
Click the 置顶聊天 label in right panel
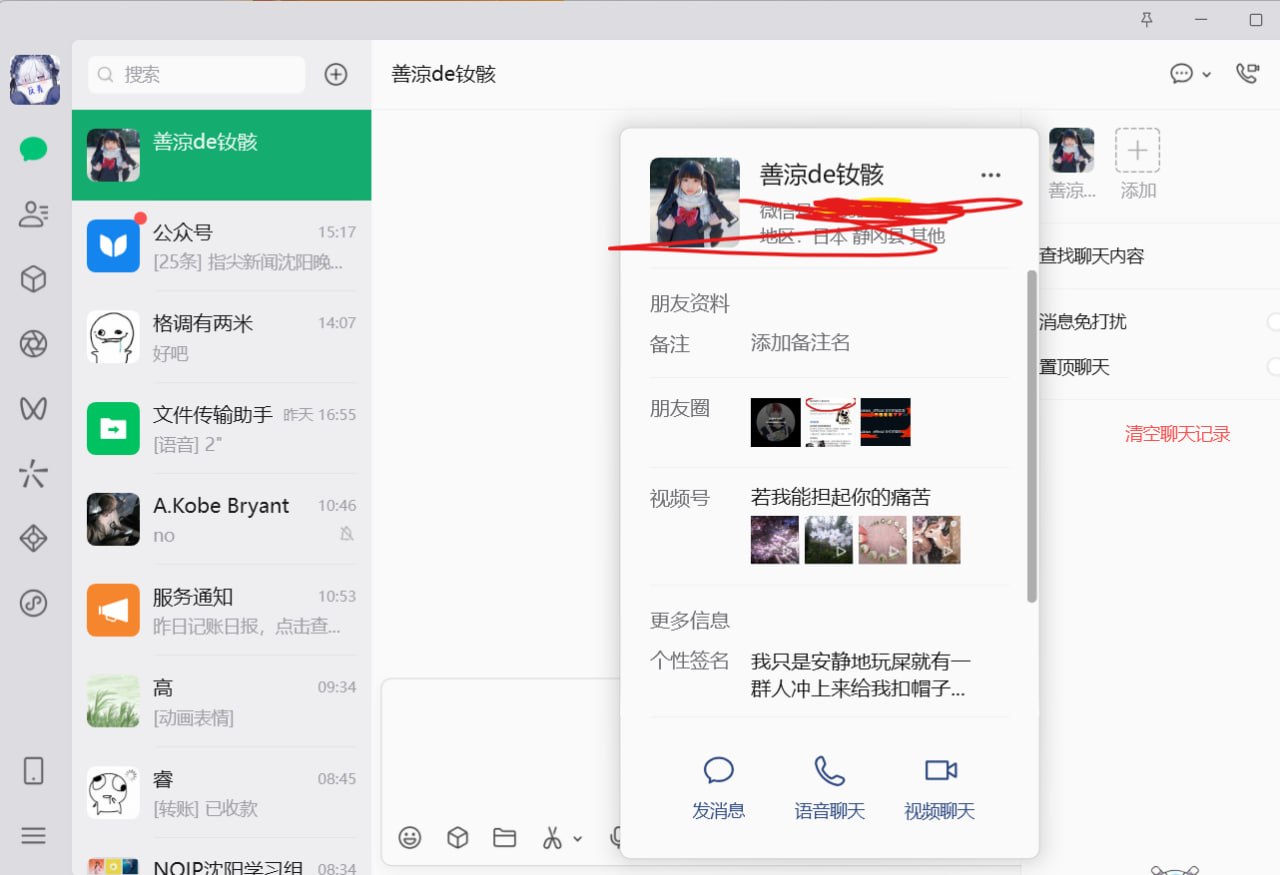[x=1075, y=367]
